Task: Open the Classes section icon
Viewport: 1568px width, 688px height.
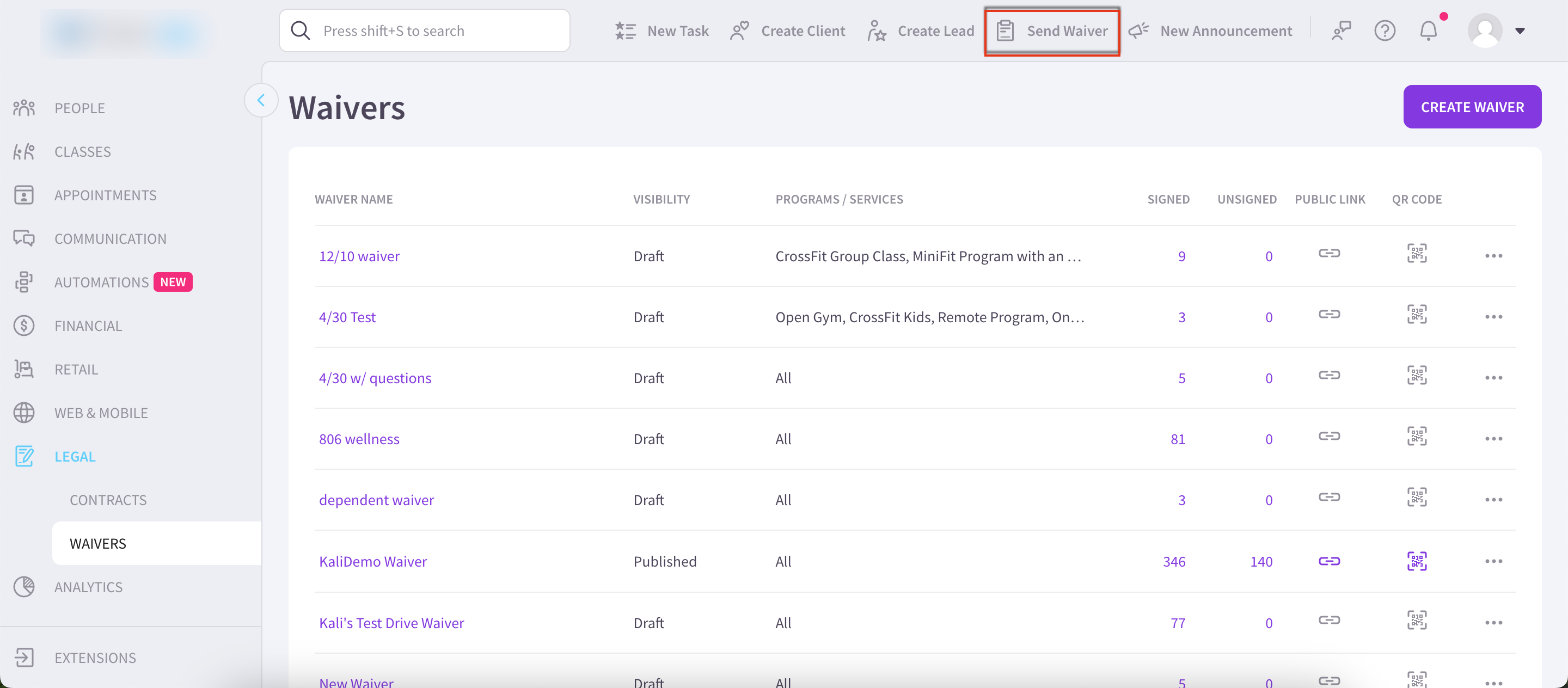Action: pyautogui.click(x=24, y=151)
